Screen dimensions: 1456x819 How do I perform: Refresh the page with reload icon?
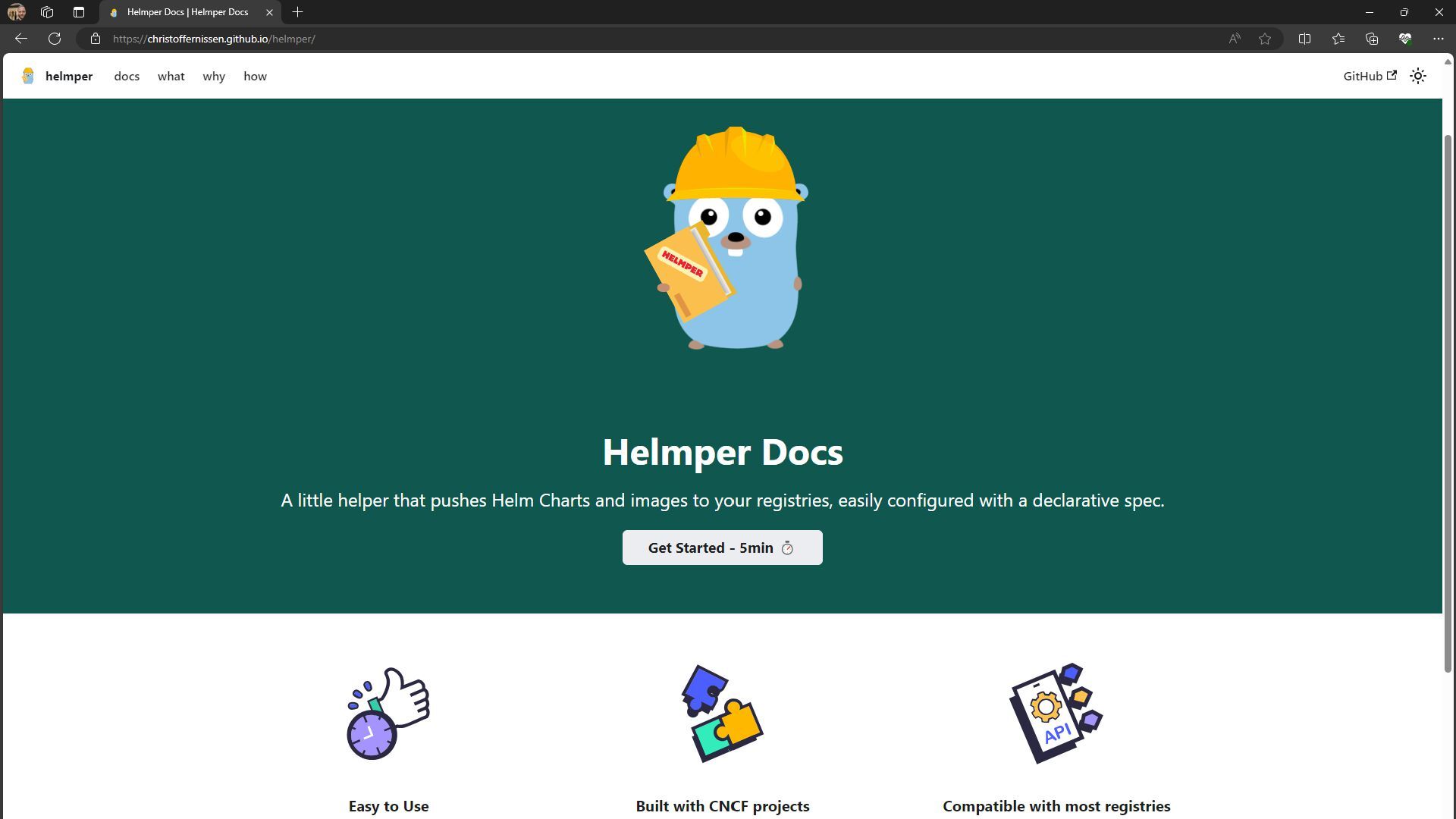55,39
